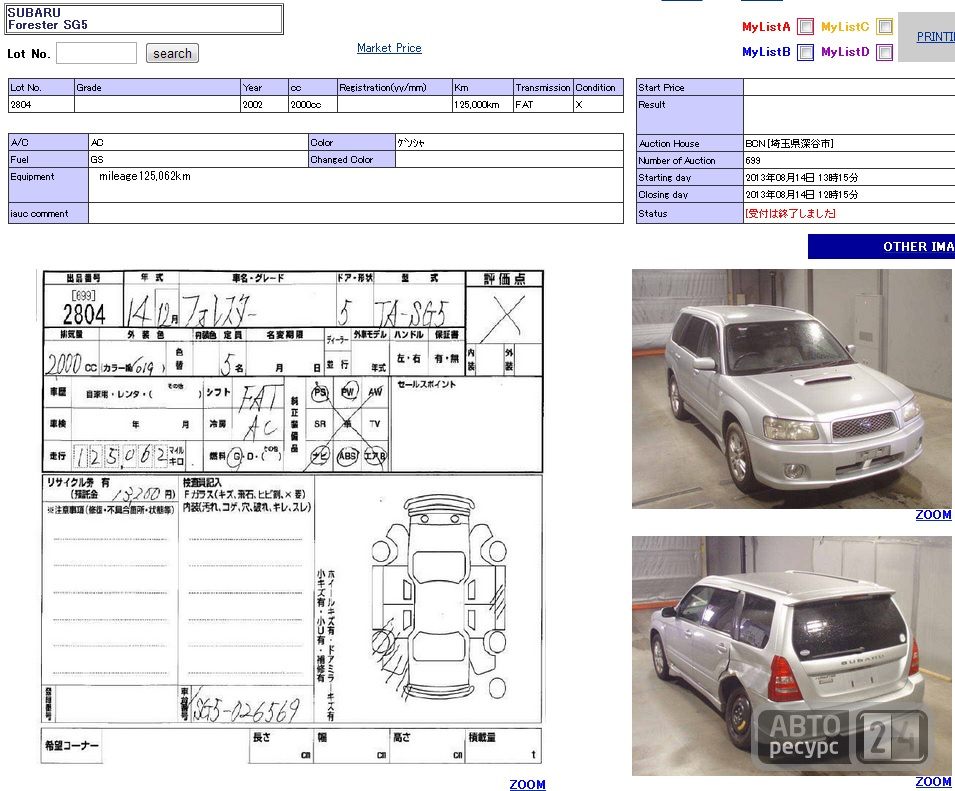Click the MyListD label
955x791 pixels.
pyautogui.click(x=845, y=52)
